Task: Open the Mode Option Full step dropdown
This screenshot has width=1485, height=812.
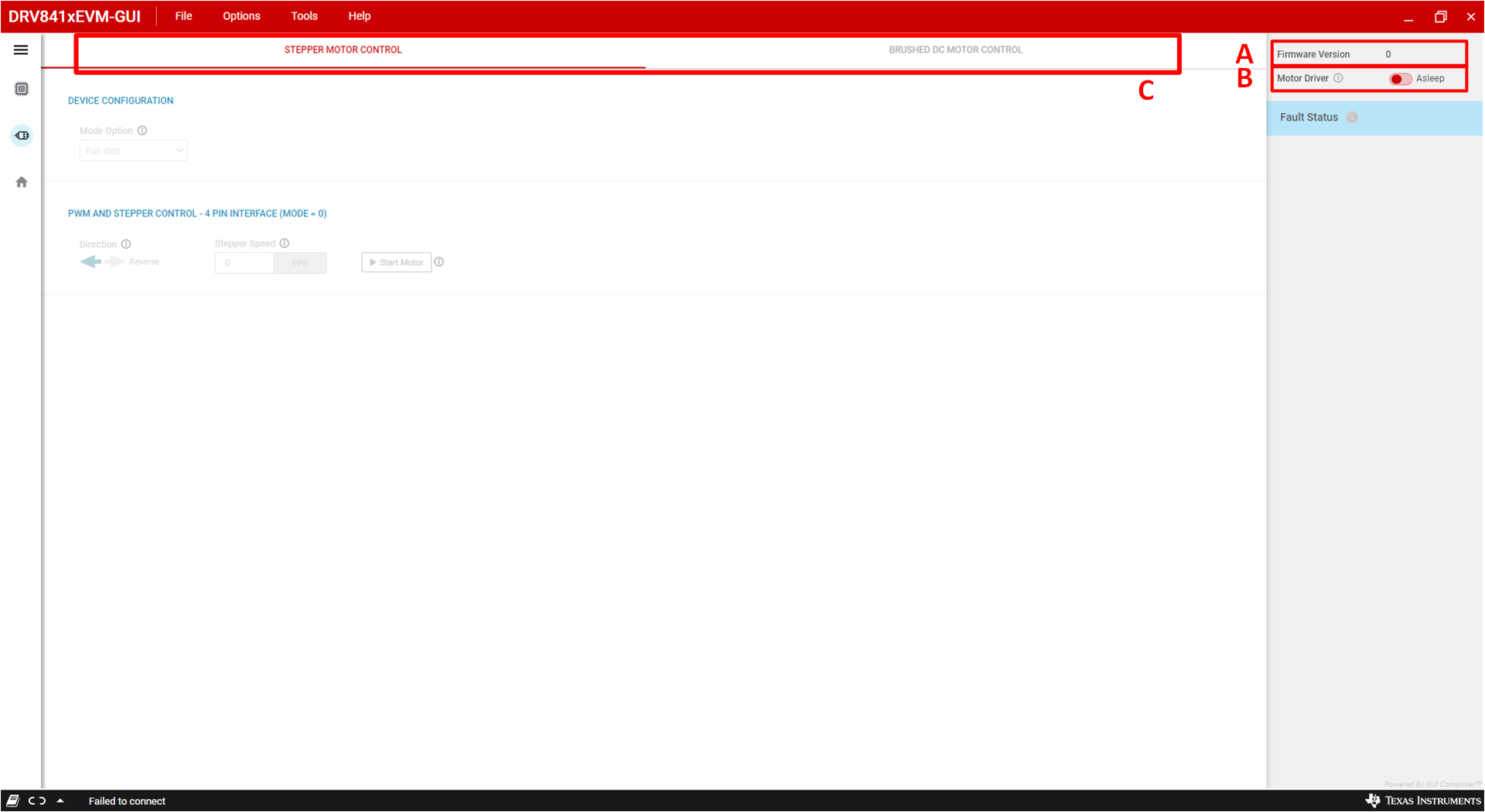Action: pyautogui.click(x=133, y=151)
